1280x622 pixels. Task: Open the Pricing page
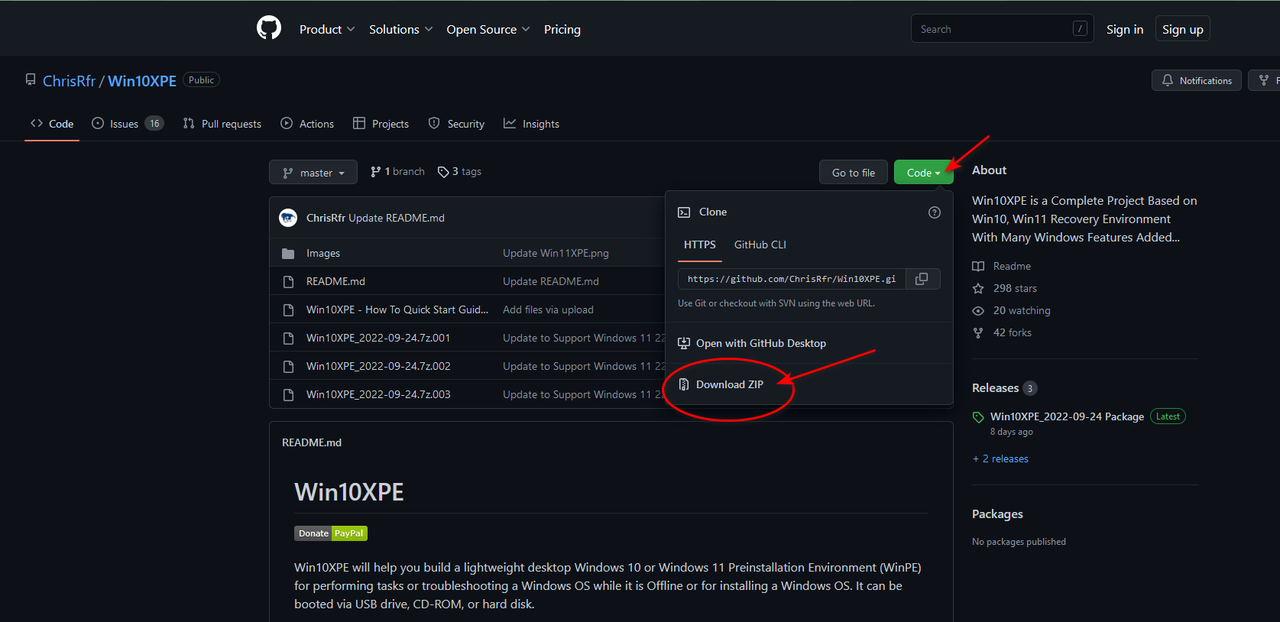point(562,29)
